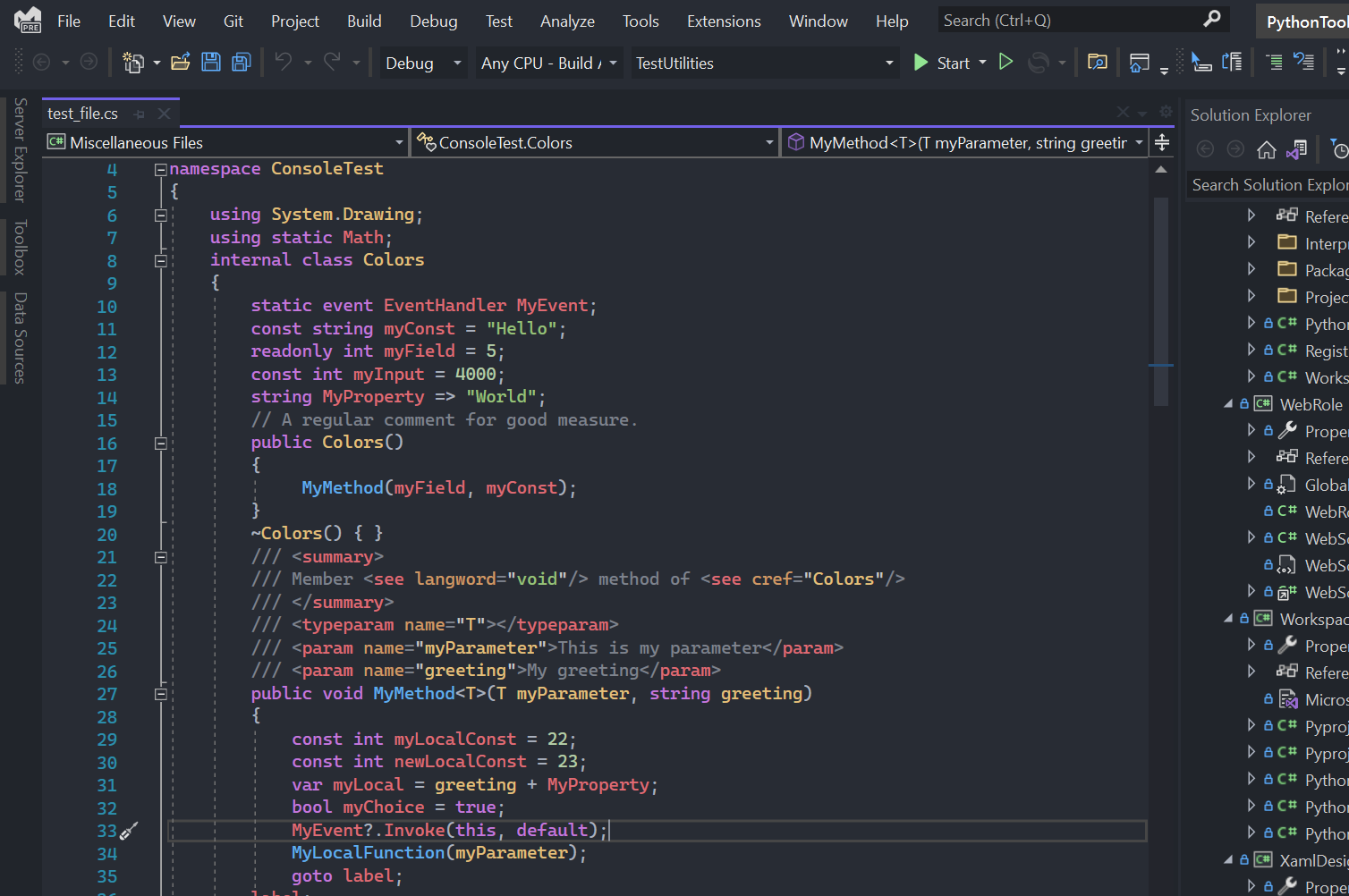Click the Run All Tests green play icon
1349x896 pixels.
(1005, 62)
